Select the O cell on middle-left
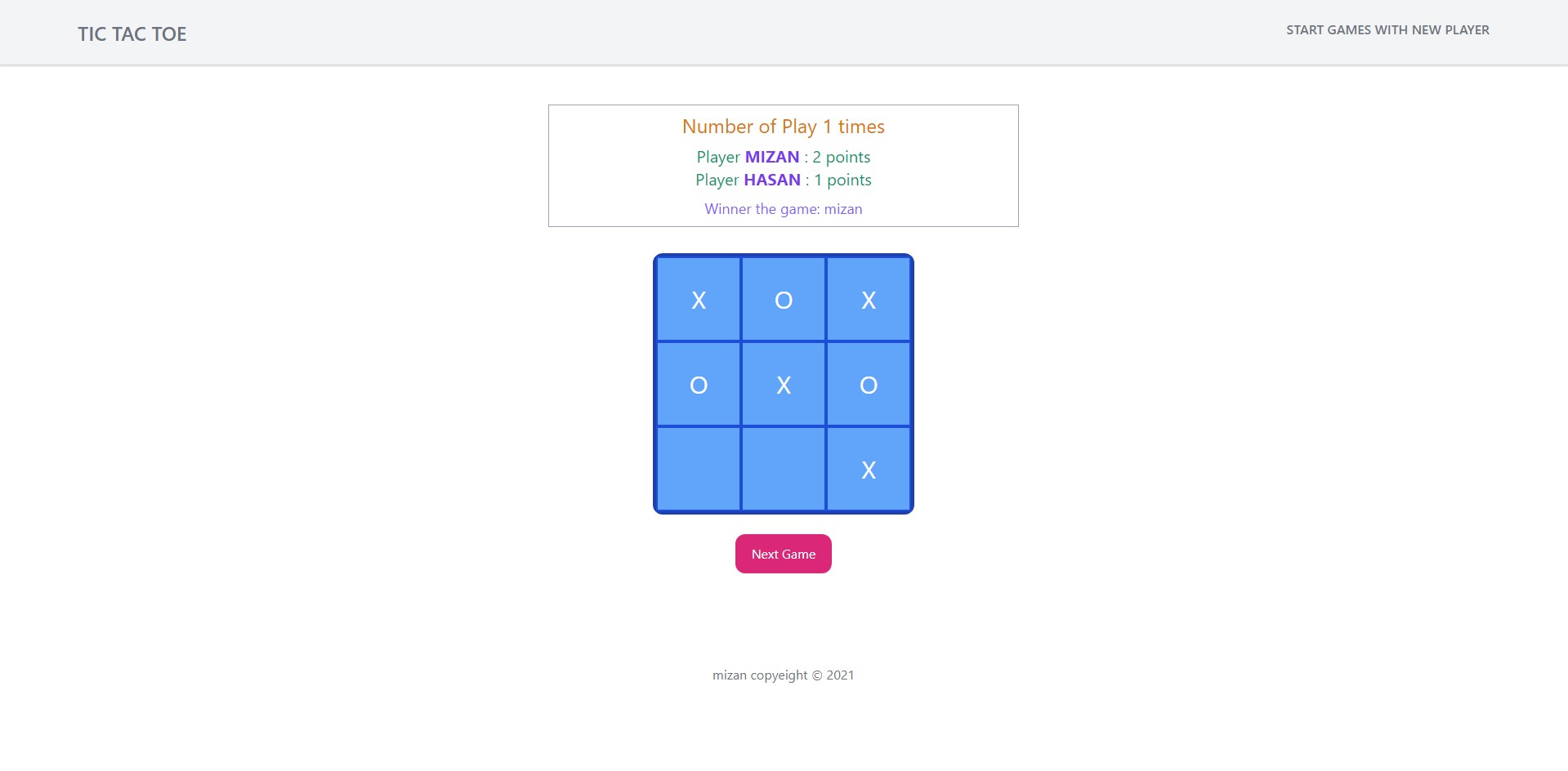This screenshot has width=1568, height=771. [699, 384]
